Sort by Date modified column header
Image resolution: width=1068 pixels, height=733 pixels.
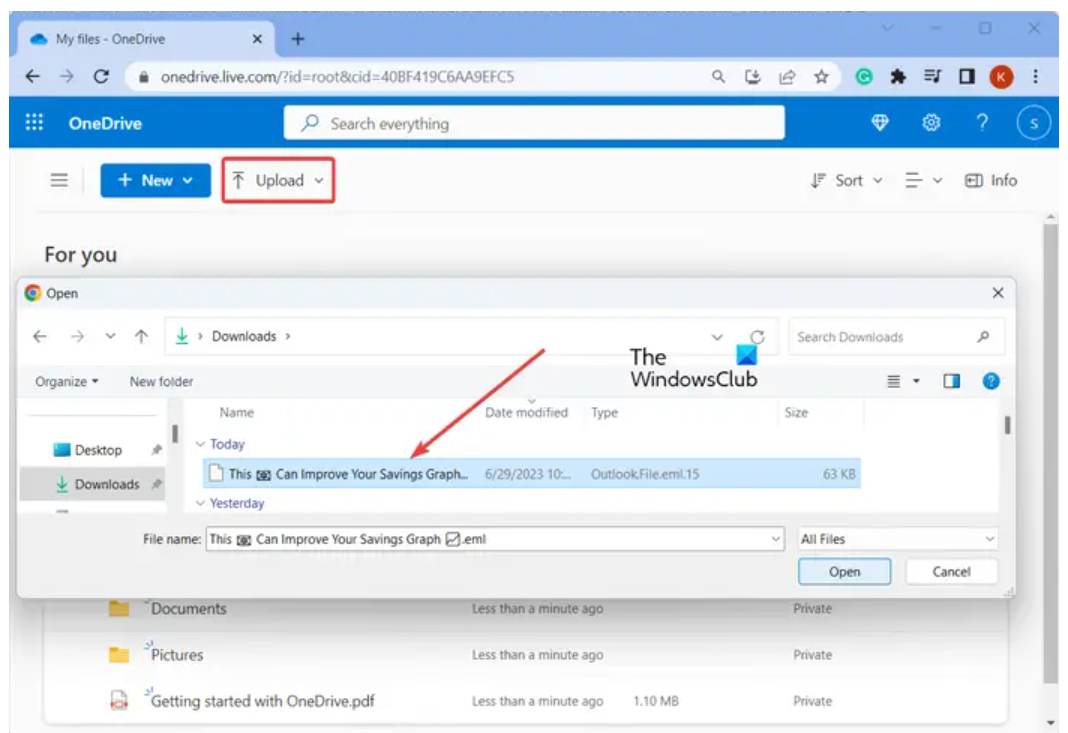526,412
